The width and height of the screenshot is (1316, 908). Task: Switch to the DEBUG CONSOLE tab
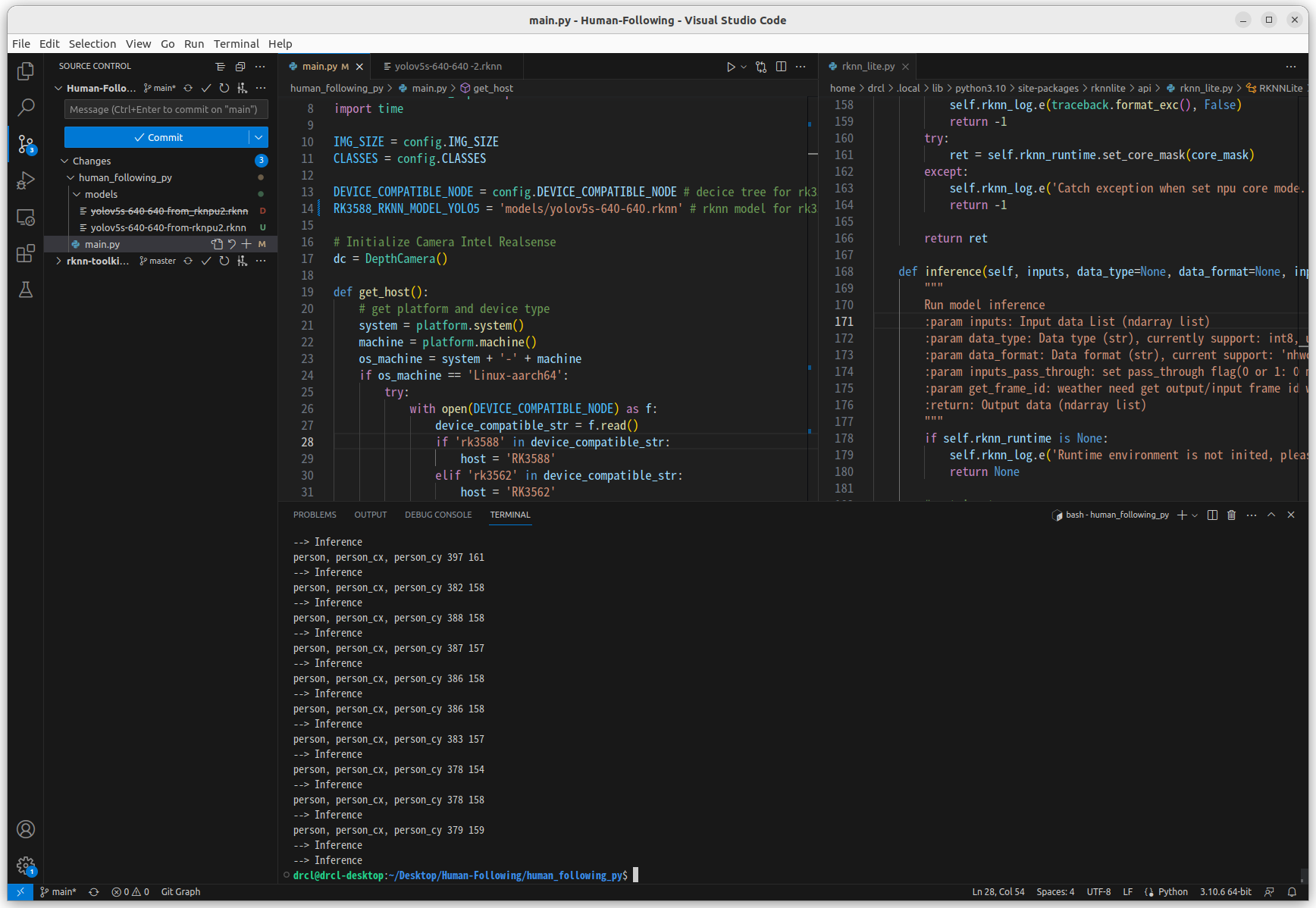tap(438, 515)
